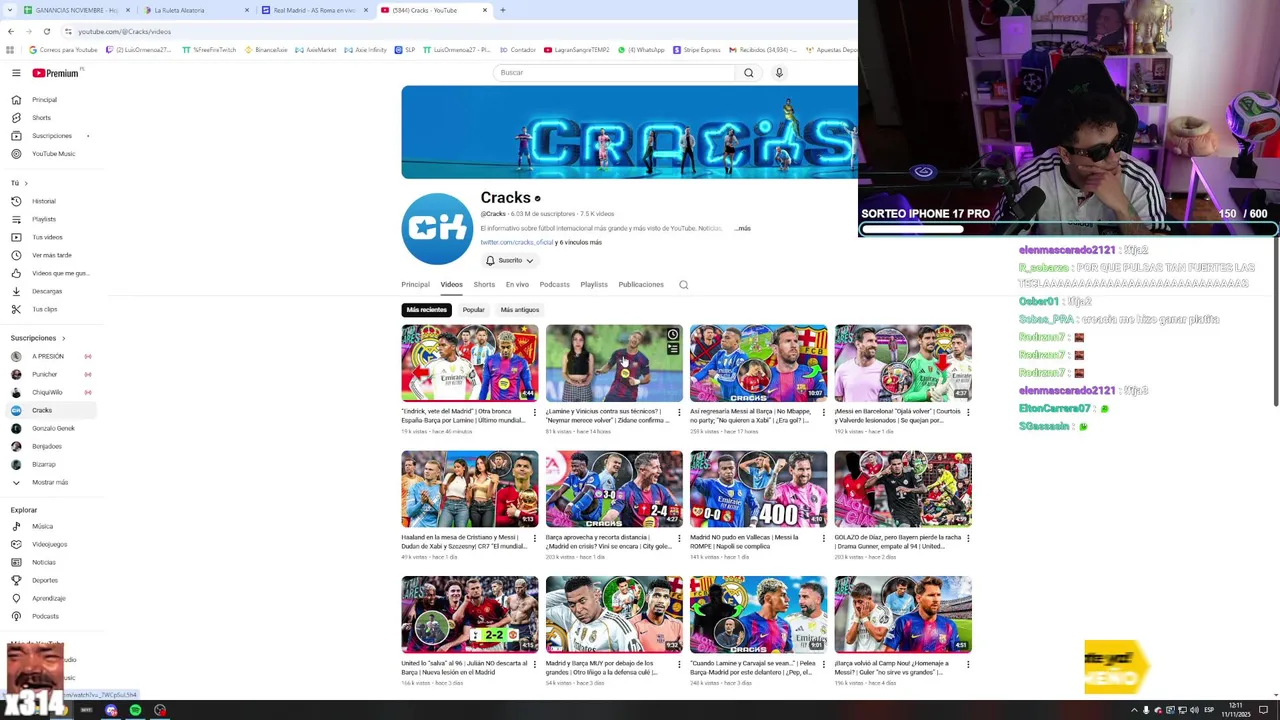Open a new browser tab

[502, 10]
